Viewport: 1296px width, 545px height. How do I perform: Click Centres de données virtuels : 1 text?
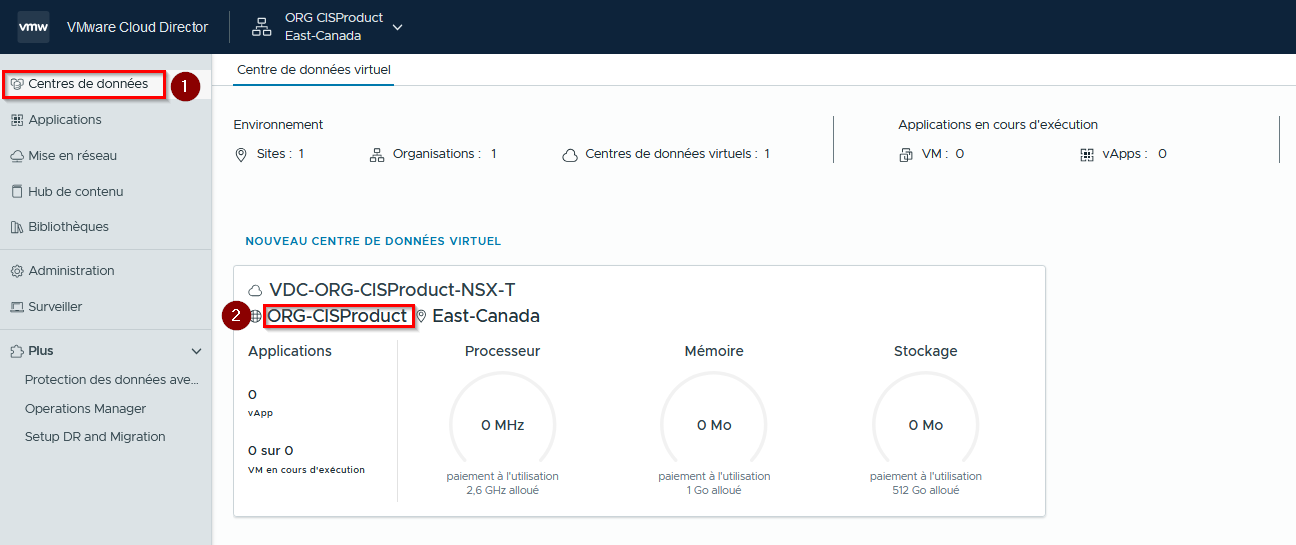(x=678, y=154)
